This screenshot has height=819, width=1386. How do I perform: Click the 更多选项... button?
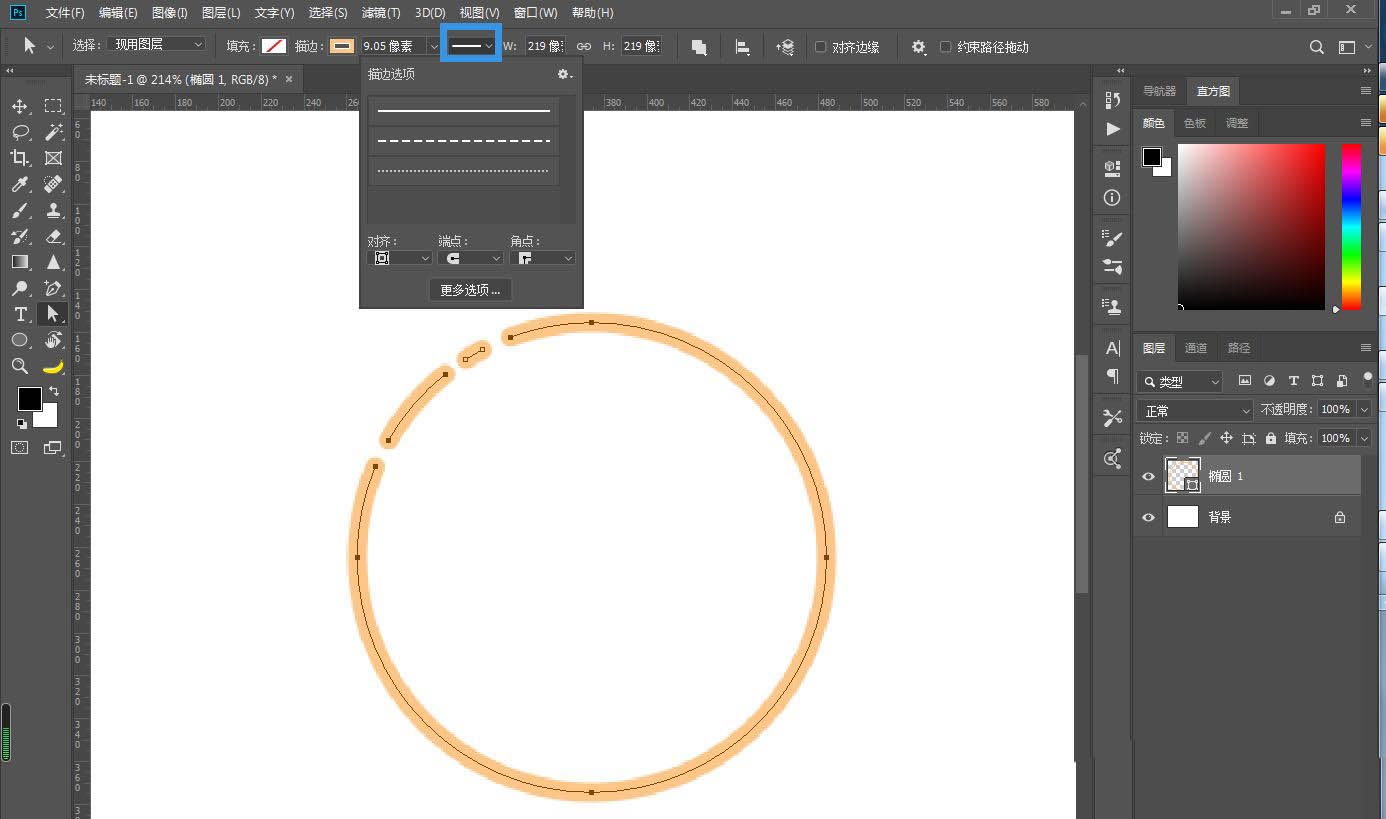(x=471, y=290)
